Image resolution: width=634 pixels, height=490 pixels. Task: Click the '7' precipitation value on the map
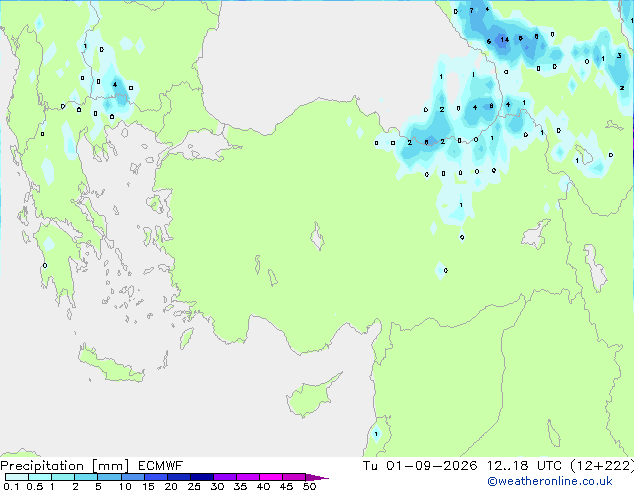tap(471, 11)
